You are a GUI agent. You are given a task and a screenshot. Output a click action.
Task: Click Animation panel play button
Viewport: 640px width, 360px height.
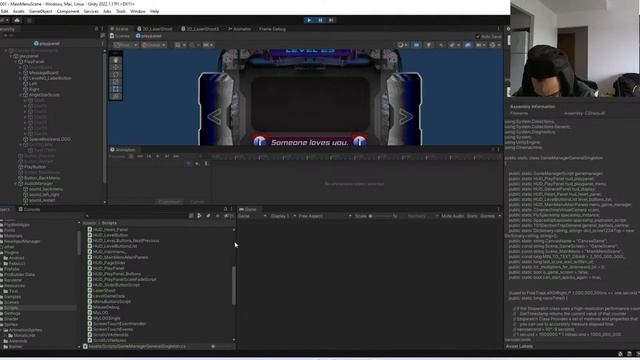point(158,156)
